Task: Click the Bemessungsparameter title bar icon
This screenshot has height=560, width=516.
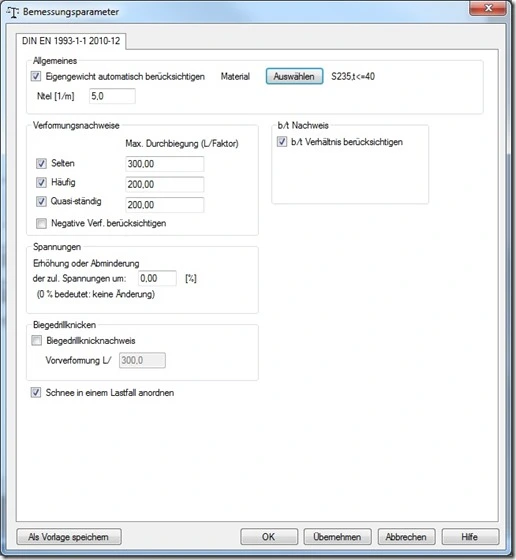Action: (x=13, y=12)
